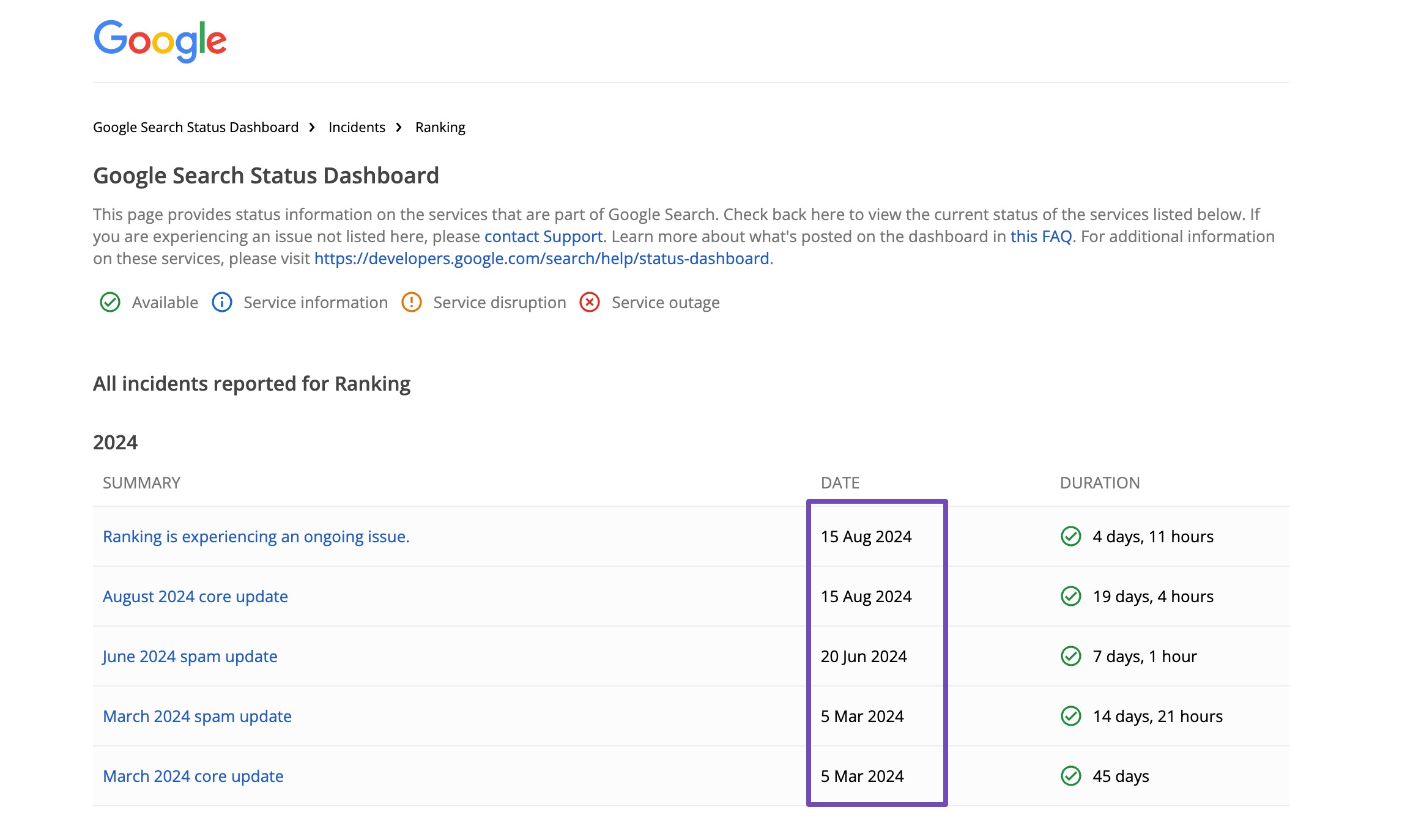Click 'All incidents reported for Ranking' heading
The width and height of the screenshot is (1413, 840).
251,384
